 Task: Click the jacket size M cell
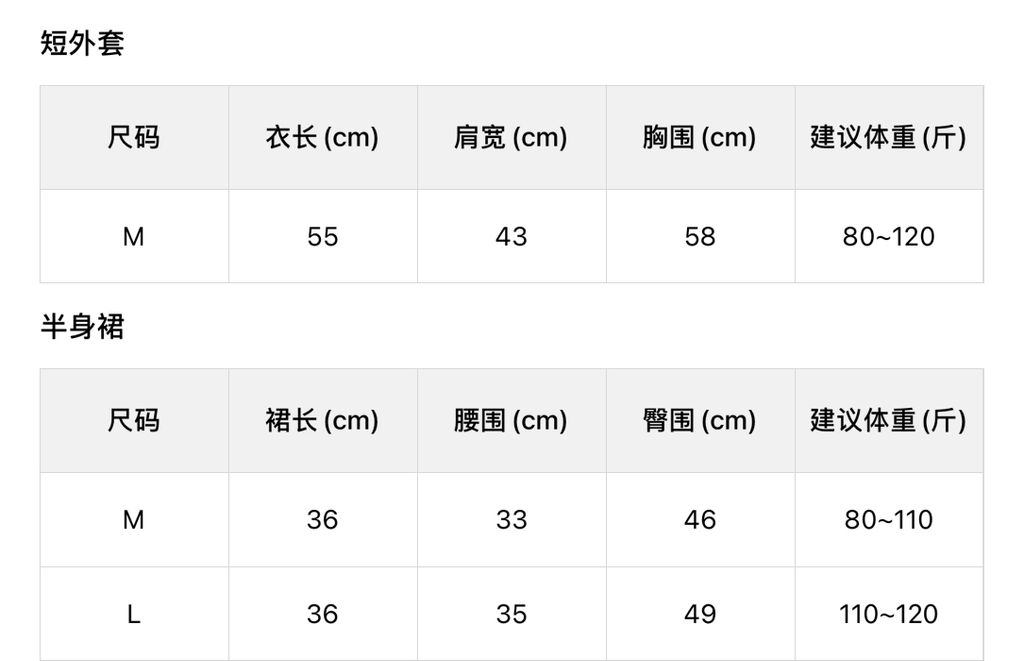pyautogui.click(x=133, y=237)
